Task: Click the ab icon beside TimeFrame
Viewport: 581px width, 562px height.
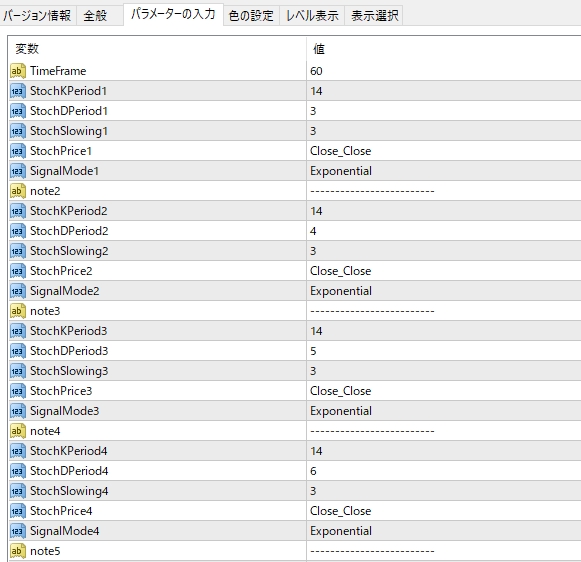Action: (x=18, y=71)
